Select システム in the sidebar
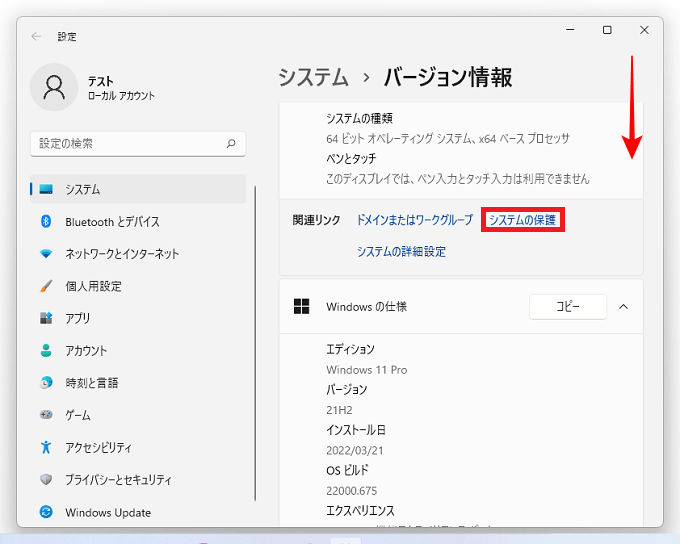This screenshot has width=680, height=544. pyautogui.click(x=138, y=189)
